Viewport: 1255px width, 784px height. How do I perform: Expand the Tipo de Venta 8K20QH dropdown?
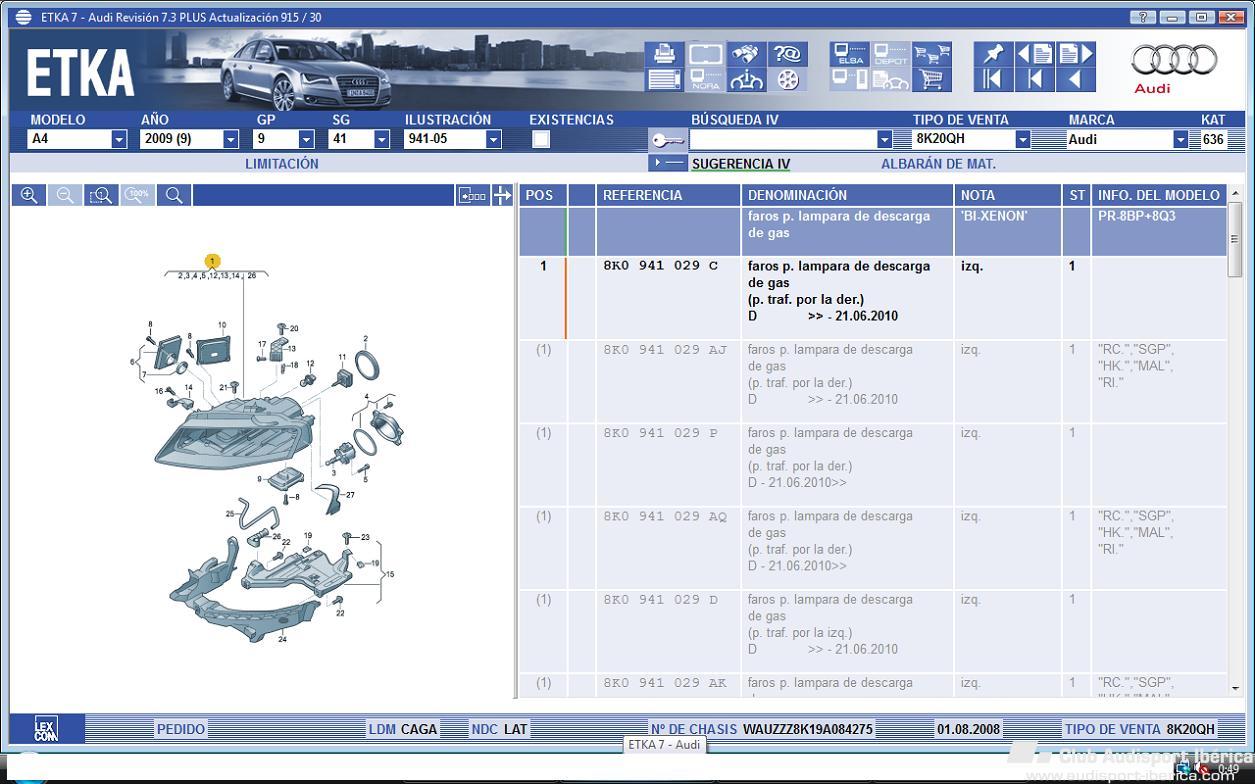[x=1022, y=140]
